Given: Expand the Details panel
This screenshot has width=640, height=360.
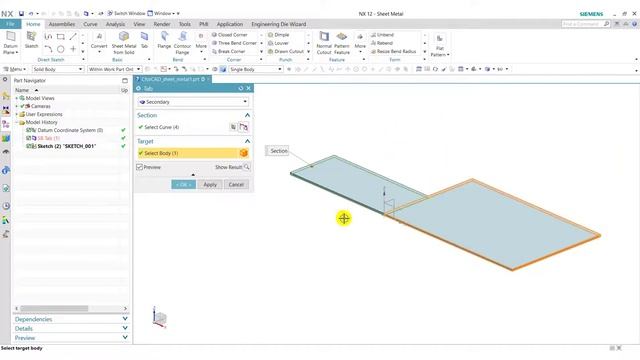Looking at the screenshot, I should 125,328.
